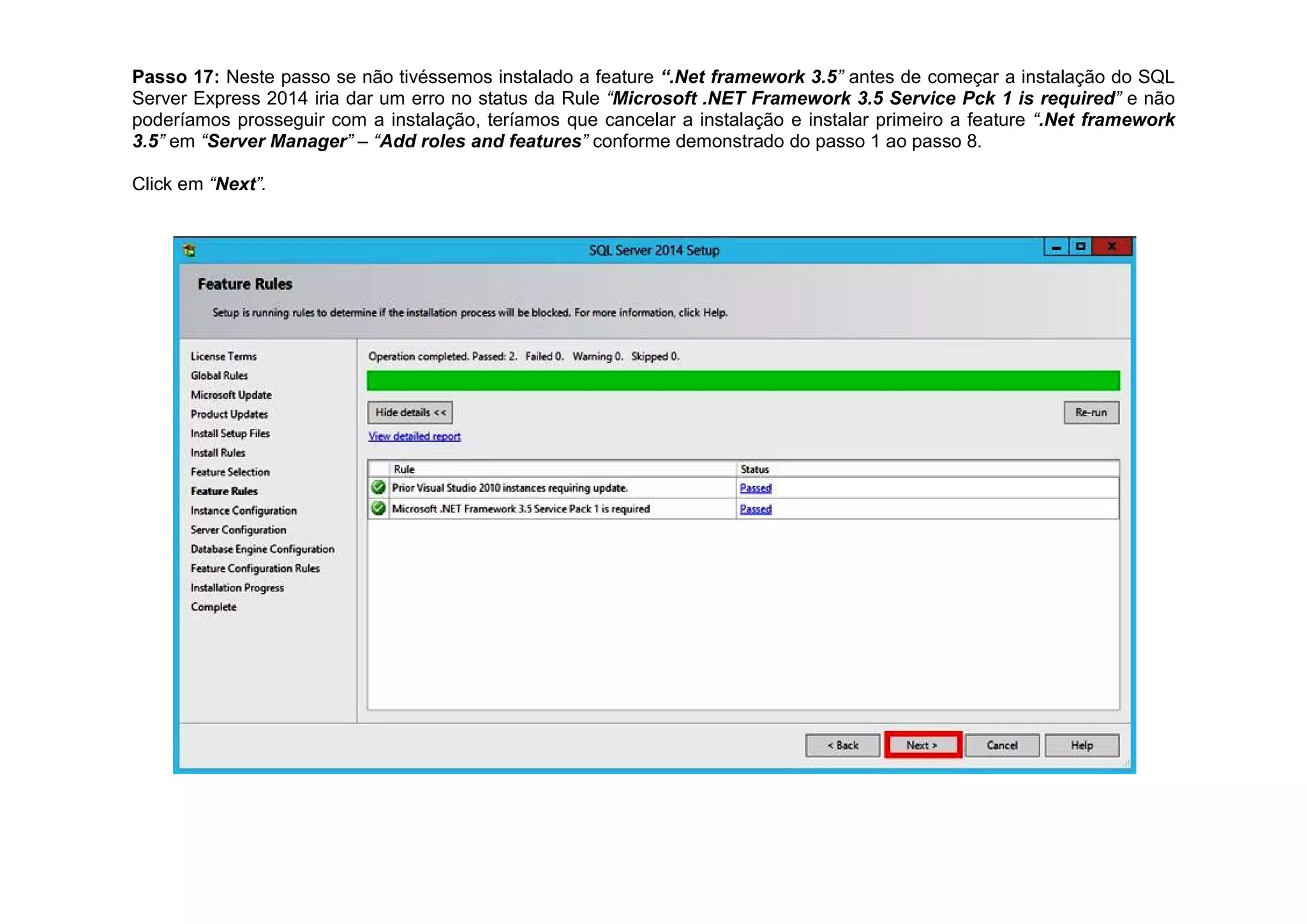Select Database Engine Configuration step in sidebar
This screenshot has height=924, width=1307.
pos(262,549)
